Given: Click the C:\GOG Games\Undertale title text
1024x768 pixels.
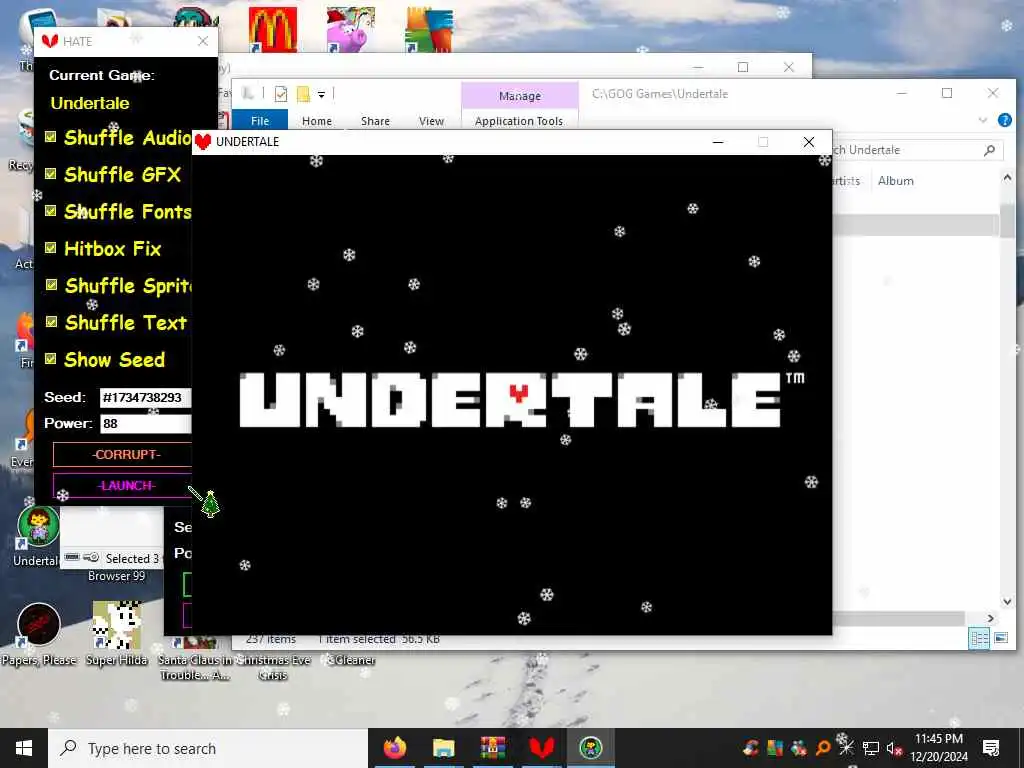Looking at the screenshot, I should (660, 94).
